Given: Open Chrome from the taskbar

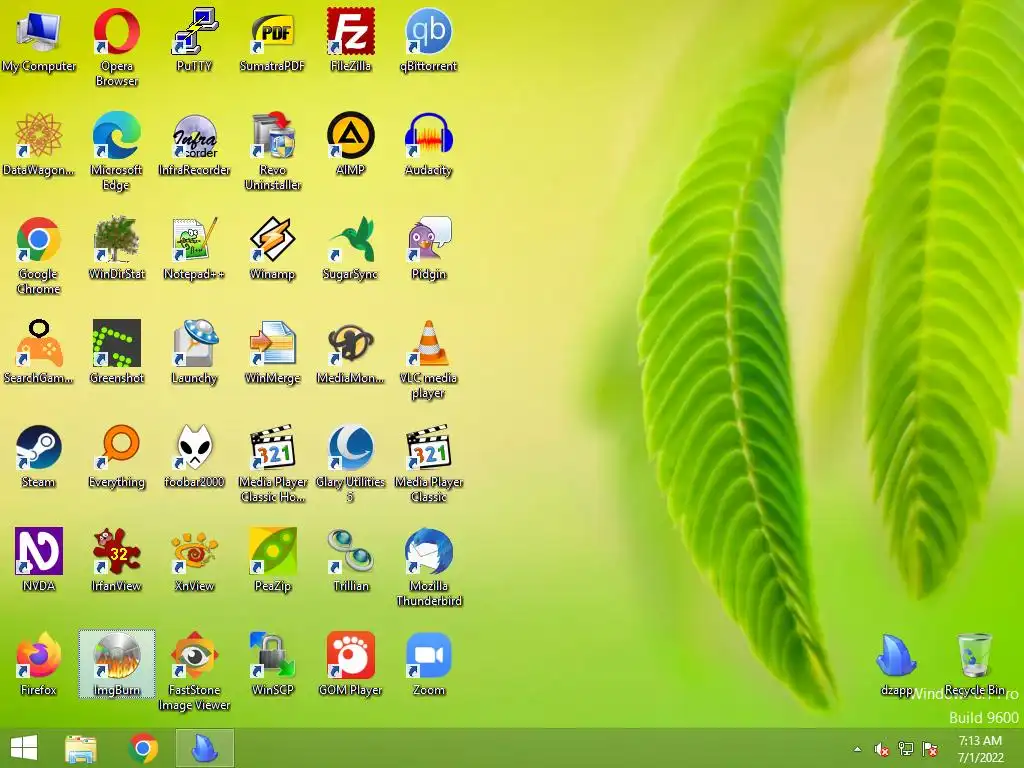Looking at the screenshot, I should [x=143, y=748].
